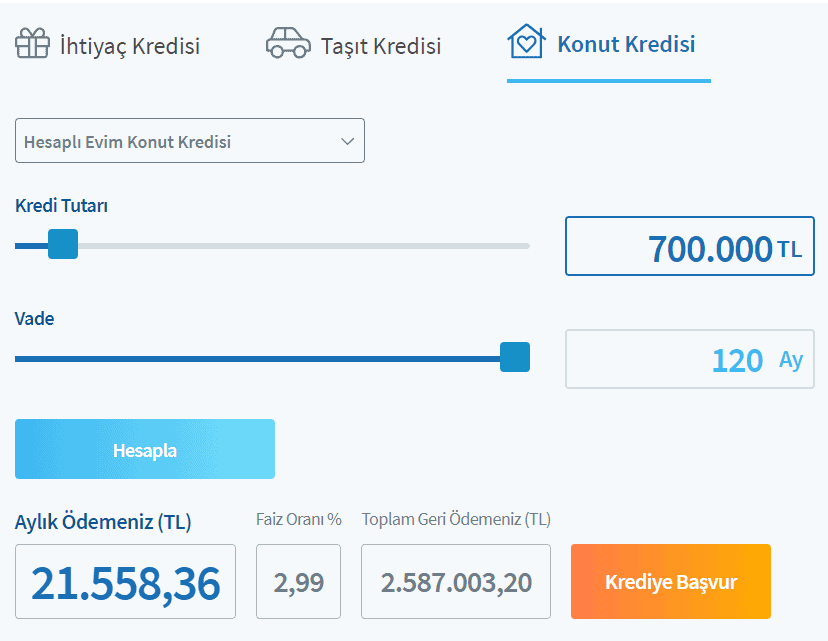This screenshot has height=641, width=828.
Task: Switch to the İhtiyaç Kredisi tab label
Action: point(130,46)
